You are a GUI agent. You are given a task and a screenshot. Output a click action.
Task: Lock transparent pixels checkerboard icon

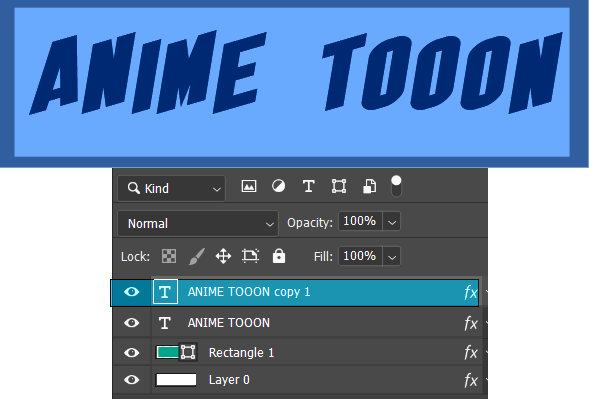[x=169, y=256]
